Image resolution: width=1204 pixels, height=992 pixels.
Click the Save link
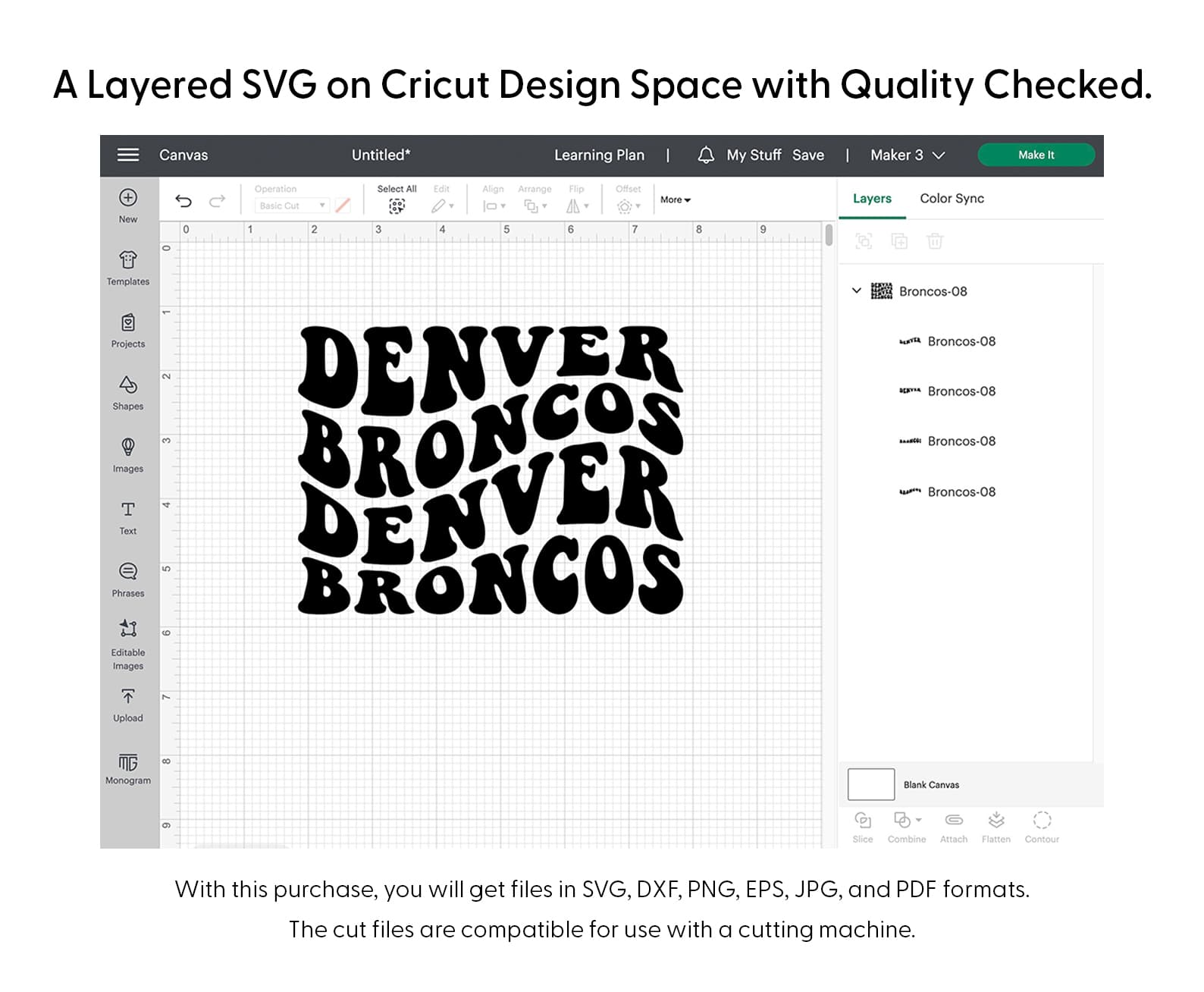coord(807,155)
